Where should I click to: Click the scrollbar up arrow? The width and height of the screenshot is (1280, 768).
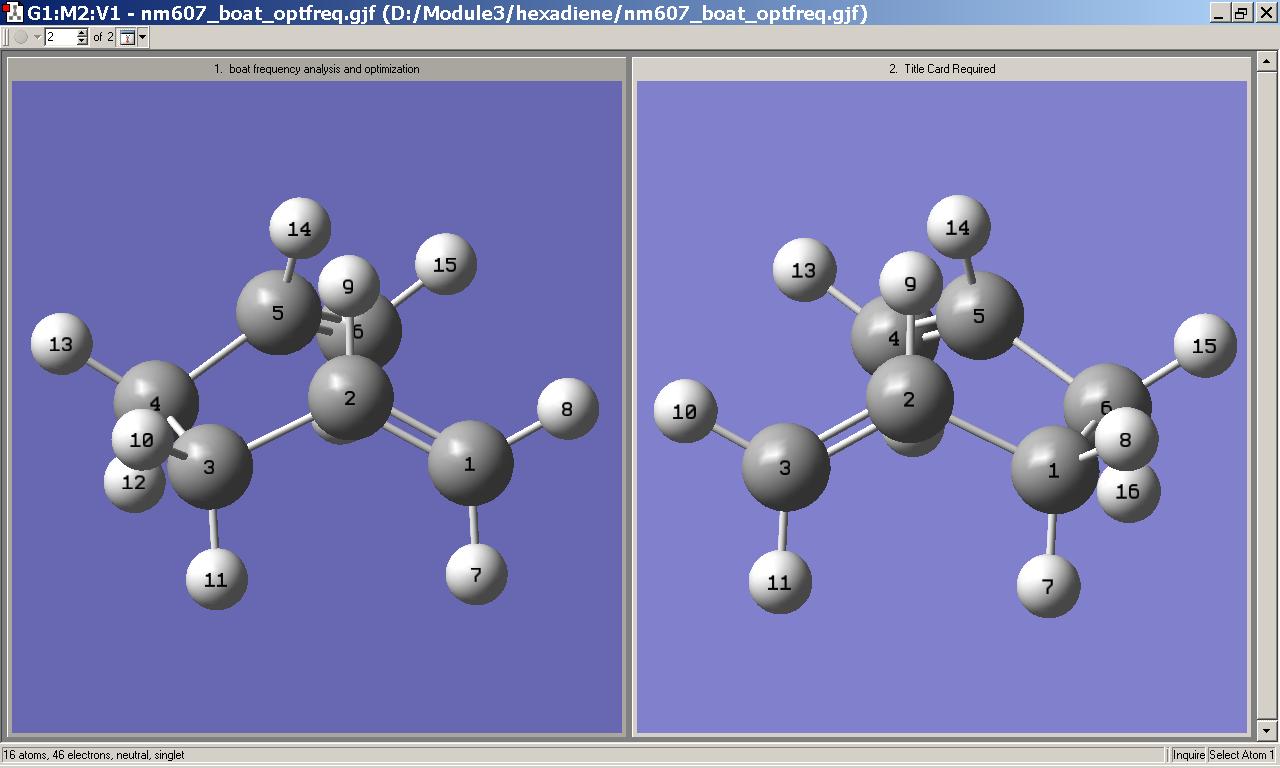coord(1266,62)
